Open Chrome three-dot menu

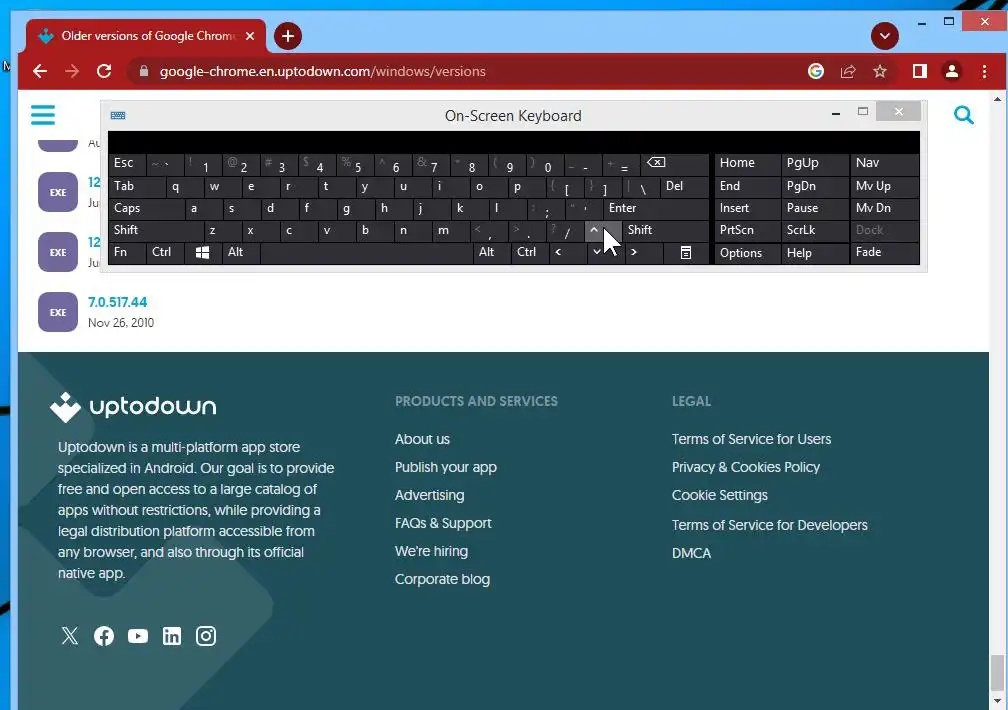984,71
